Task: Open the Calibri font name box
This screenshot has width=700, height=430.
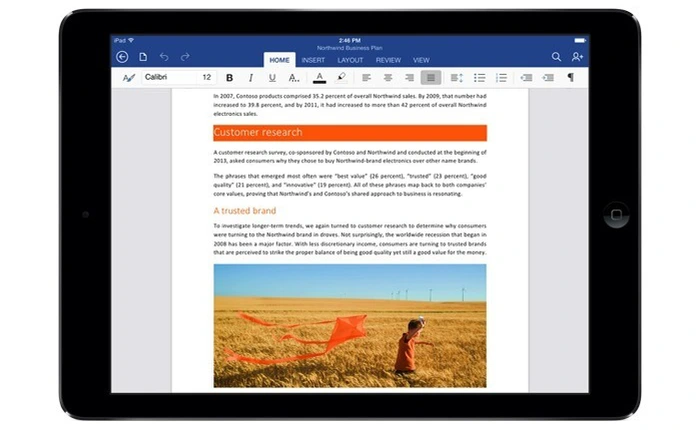Action: (x=169, y=77)
